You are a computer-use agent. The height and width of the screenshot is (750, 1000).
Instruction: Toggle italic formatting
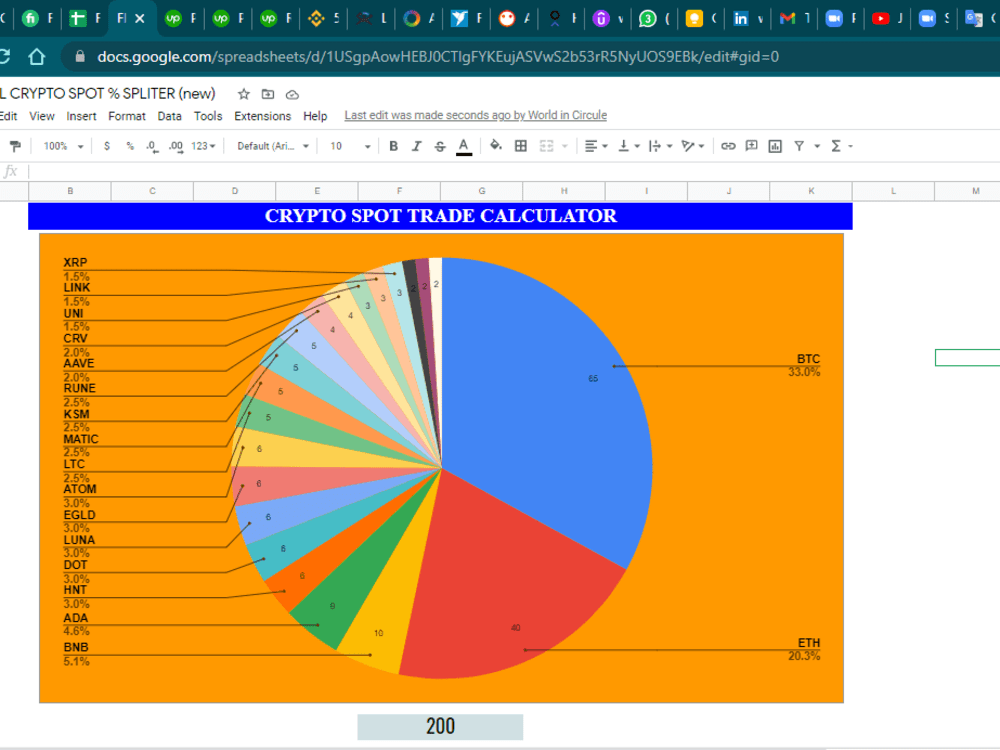[416, 145]
